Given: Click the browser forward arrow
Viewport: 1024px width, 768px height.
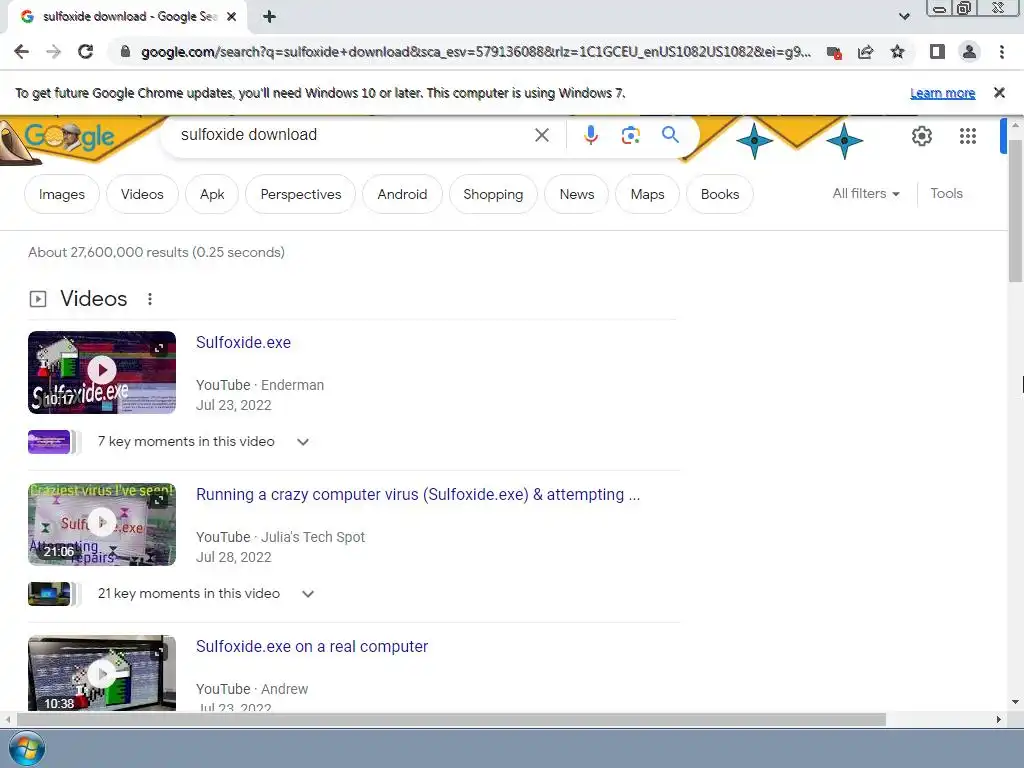Looking at the screenshot, I should pyautogui.click(x=54, y=52).
